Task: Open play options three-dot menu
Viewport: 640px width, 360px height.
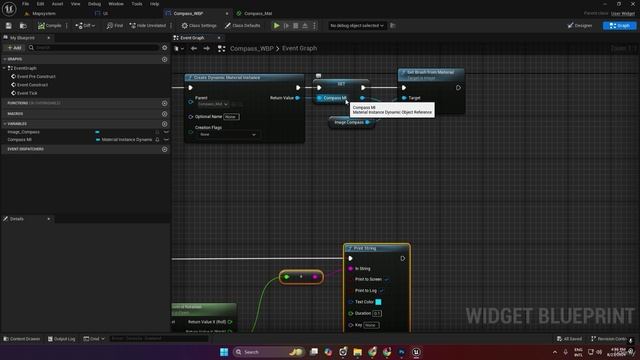Action: (314, 26)
